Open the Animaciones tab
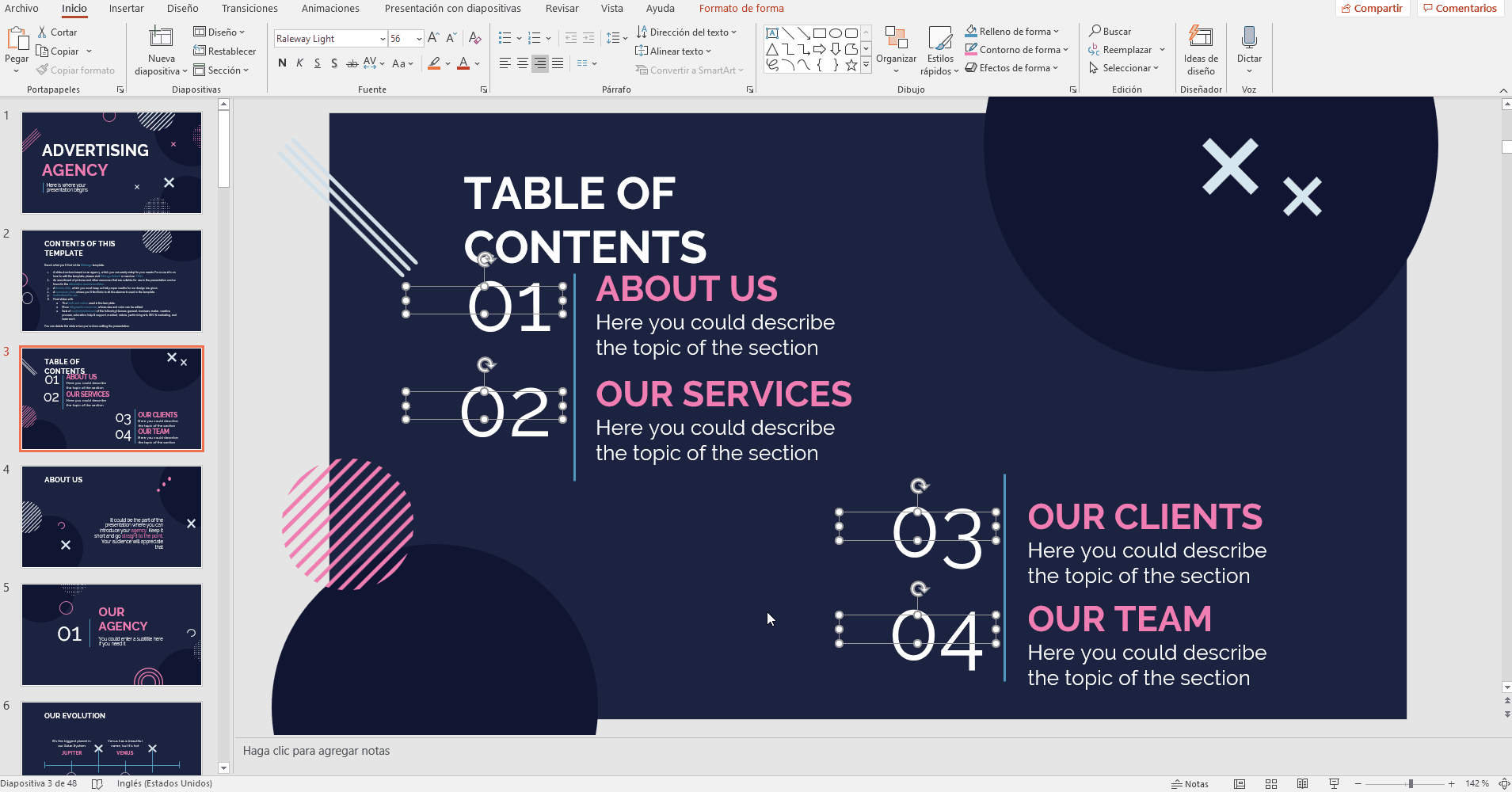The width and height of the screenshot is (1512, 792). tap(330, 9)
